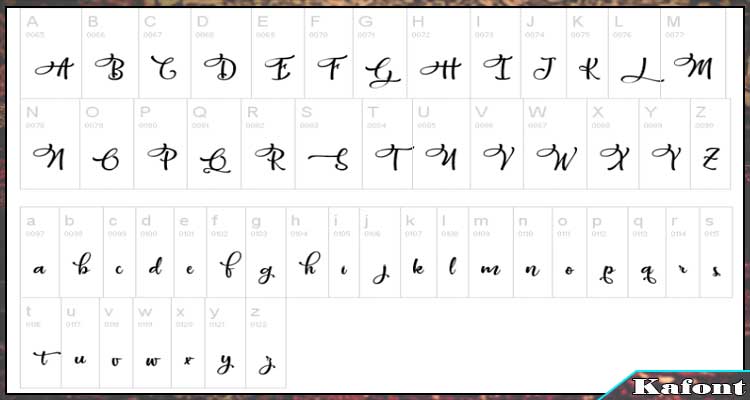This screenshot has height=400, width=750.
Task: Click the lowercase y glyph cell
Action: pyautogui.click(x=225, y=343)
